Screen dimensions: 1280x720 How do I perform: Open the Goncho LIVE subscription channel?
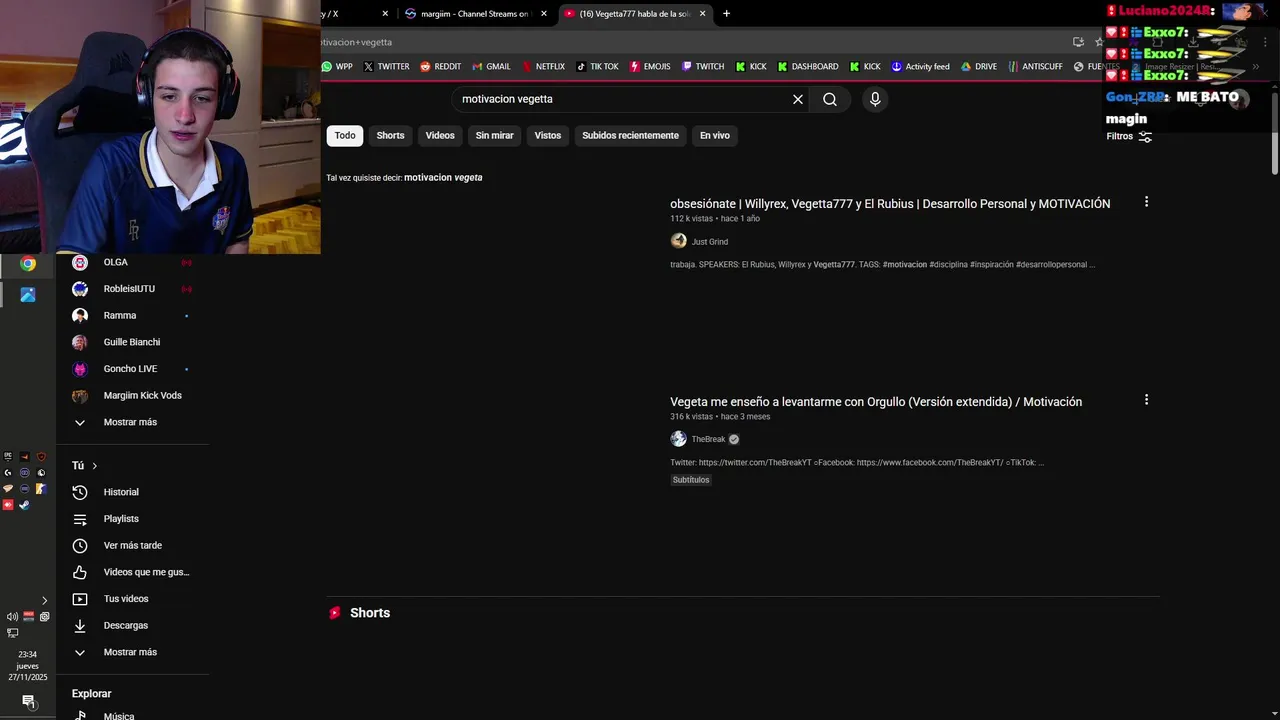(132, 369)
